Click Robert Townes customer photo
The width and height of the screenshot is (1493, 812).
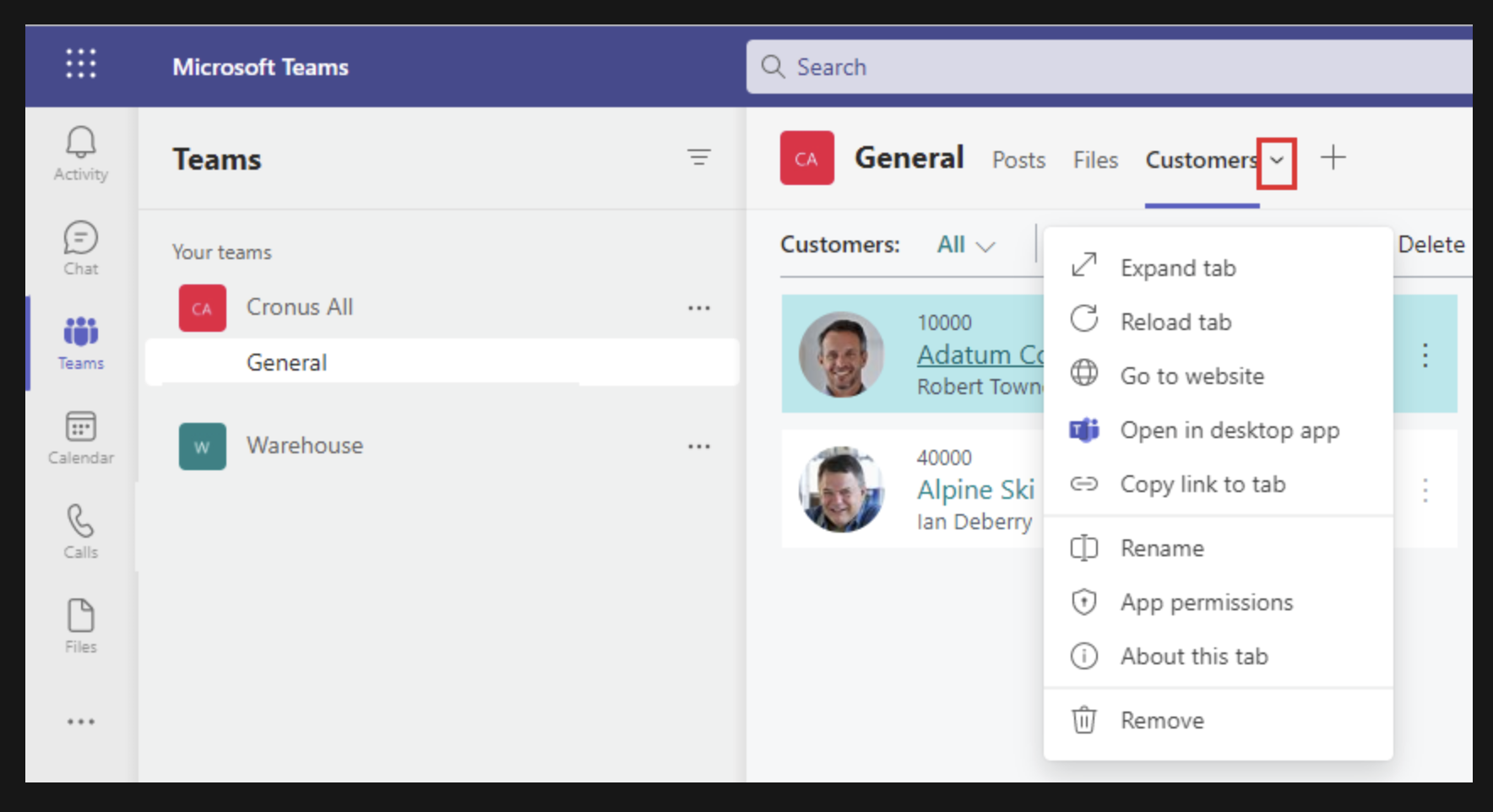842,355
